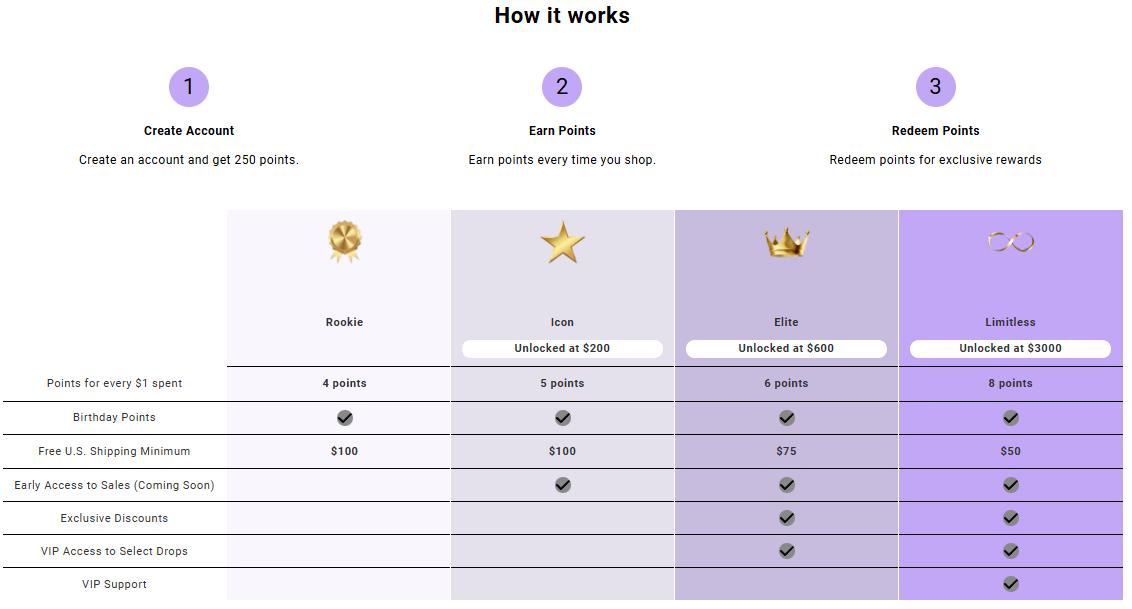The height and width of the screenshot is (609, 1132).
Task: Click the 'Unlocked at $3000' pill
Action: [1011, 349]
